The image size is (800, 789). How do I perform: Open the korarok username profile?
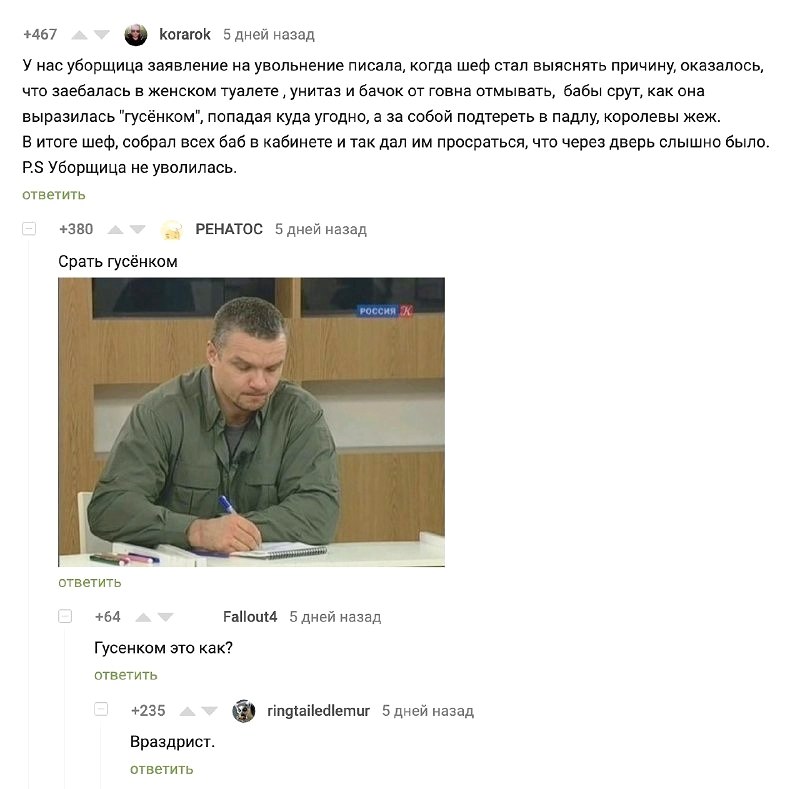[x=185, y=35]
